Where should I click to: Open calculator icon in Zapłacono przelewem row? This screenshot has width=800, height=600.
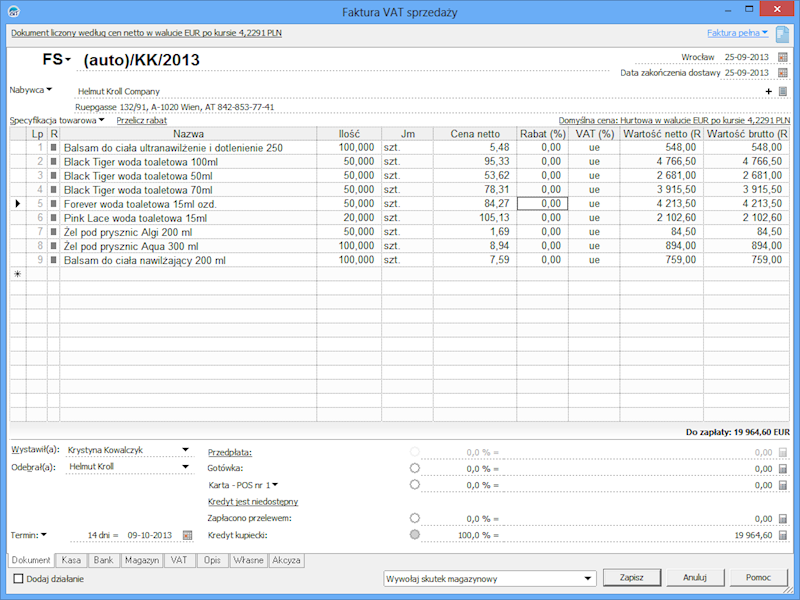(783, 519)
